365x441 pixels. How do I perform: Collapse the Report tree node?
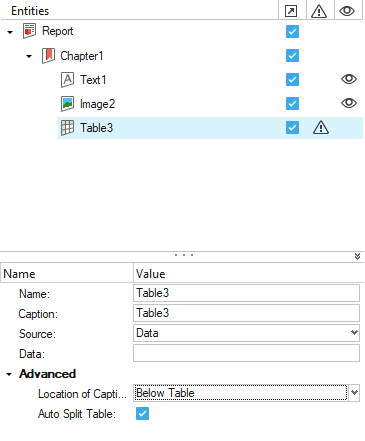point(10,32)
